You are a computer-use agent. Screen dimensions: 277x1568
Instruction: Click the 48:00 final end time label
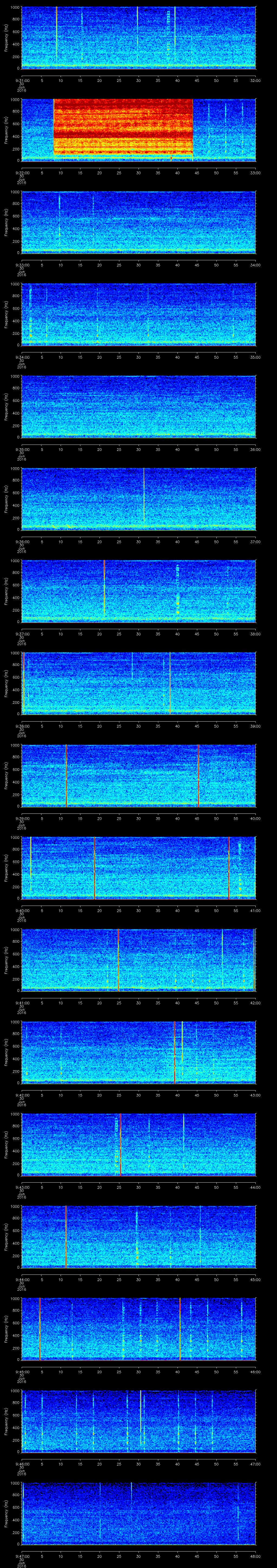tap(255, 1556)
